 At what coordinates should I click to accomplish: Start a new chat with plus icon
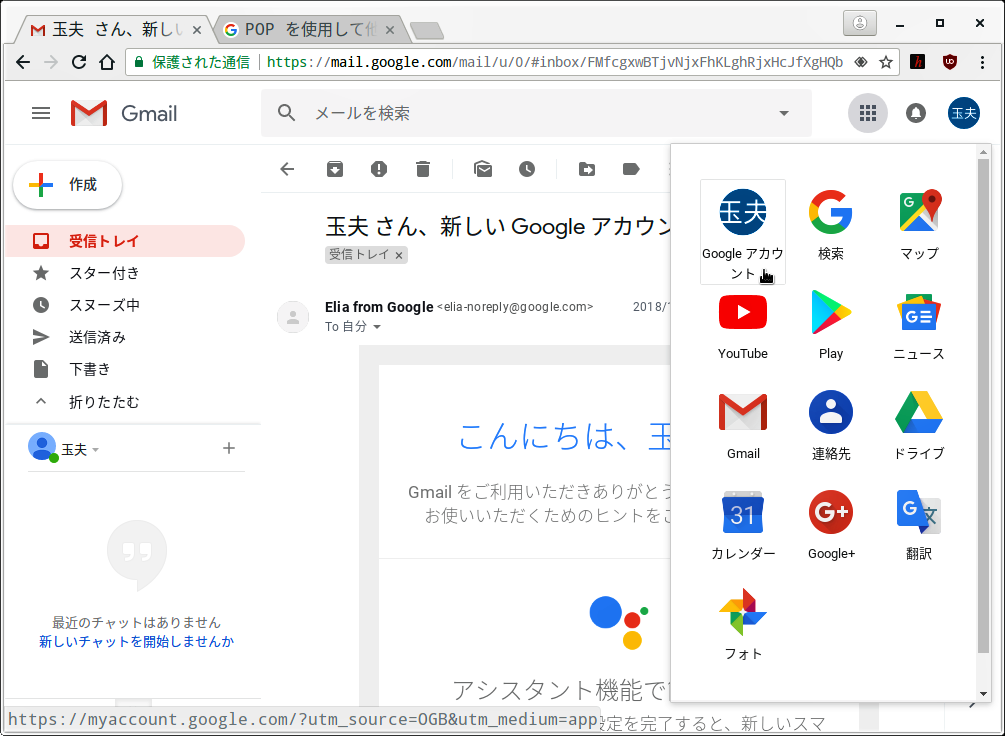[x=229, y=448]
